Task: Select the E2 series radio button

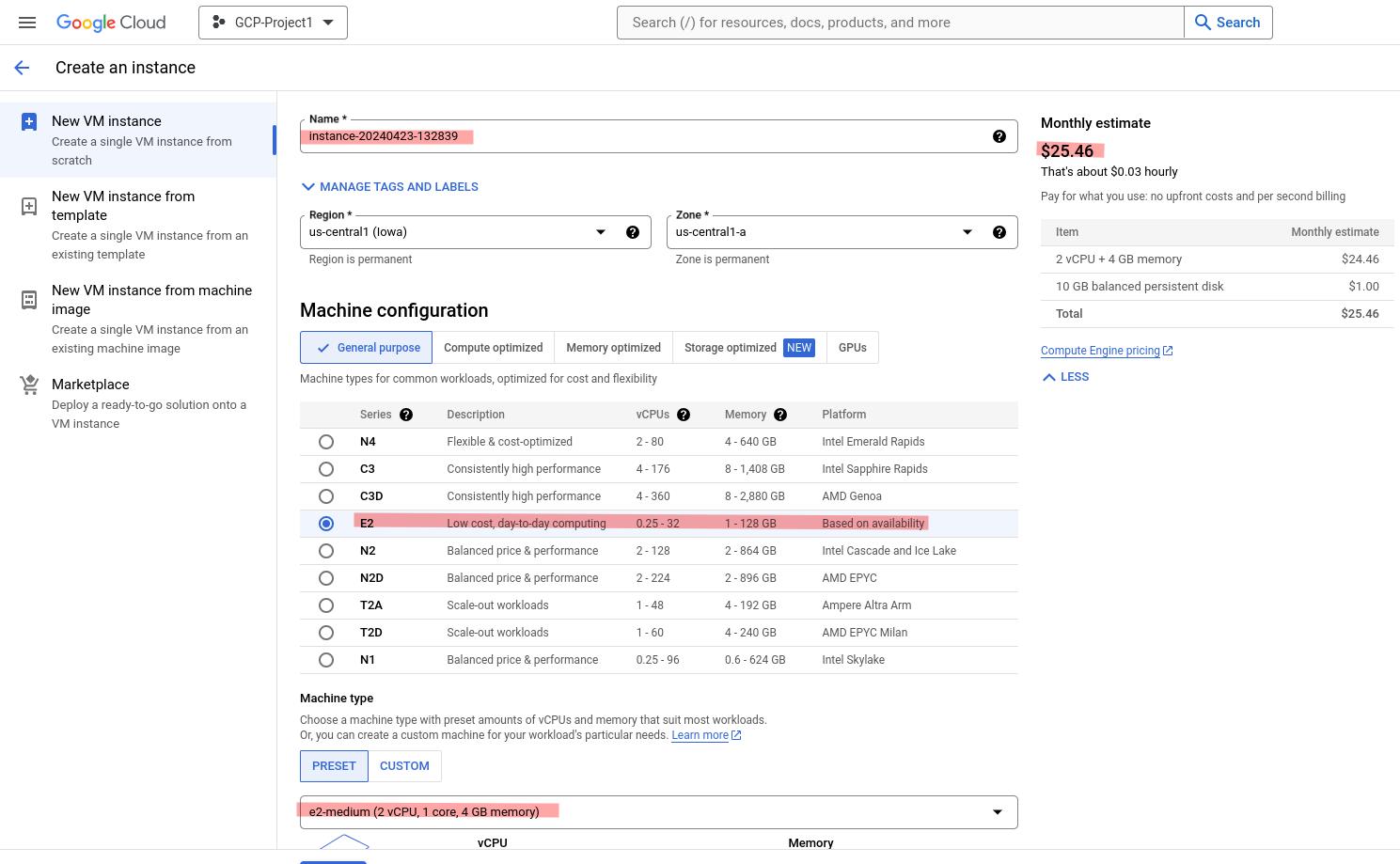Action: [326, 524]
